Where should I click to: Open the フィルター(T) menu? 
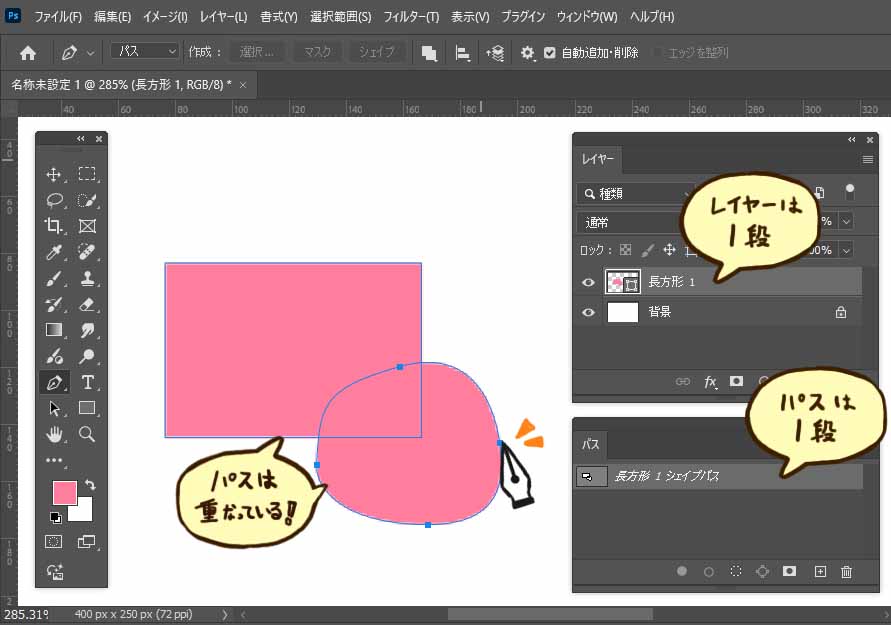tap(410, 17)
